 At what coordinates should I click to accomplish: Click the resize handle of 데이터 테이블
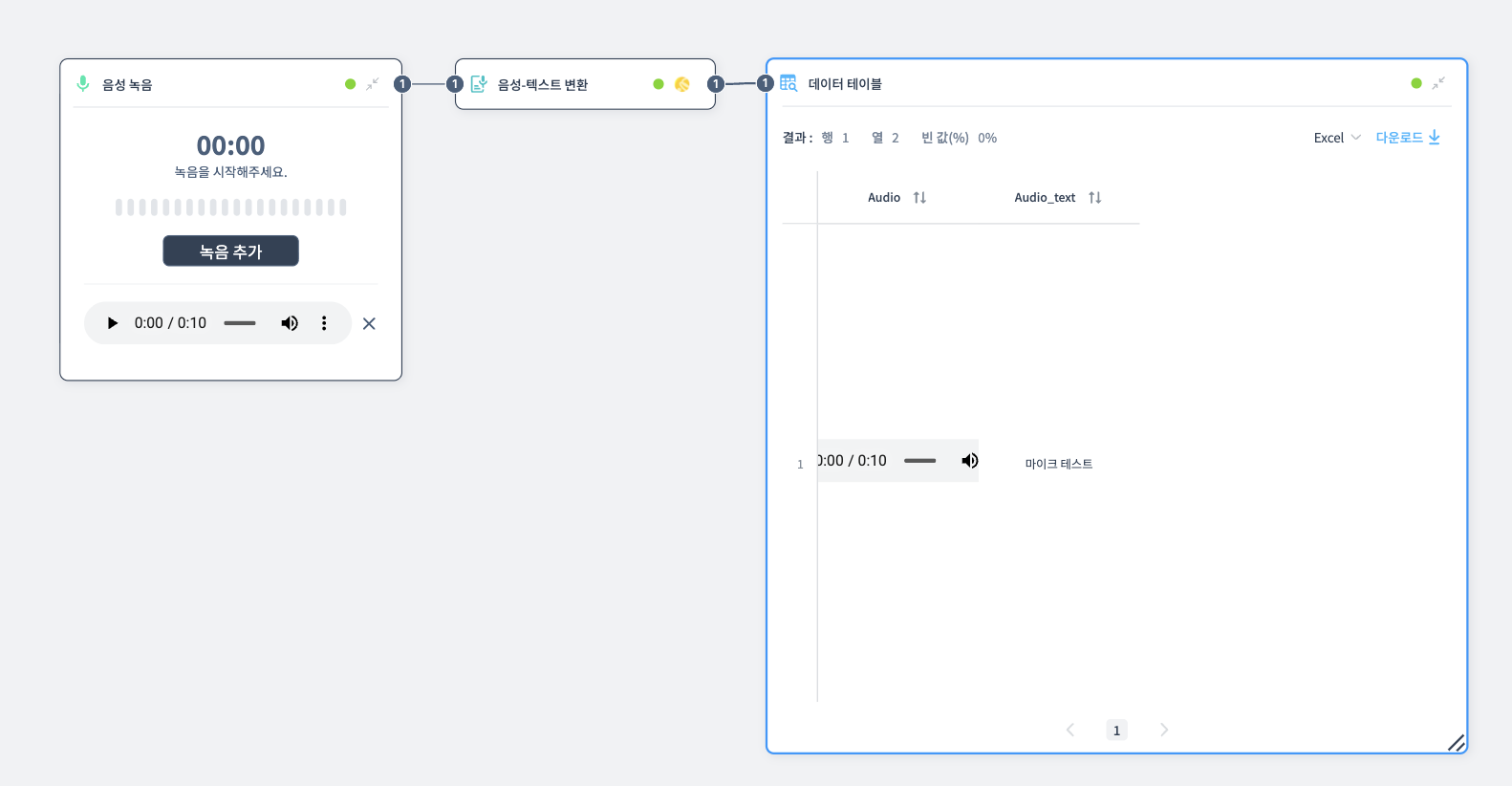(1456, 743)
